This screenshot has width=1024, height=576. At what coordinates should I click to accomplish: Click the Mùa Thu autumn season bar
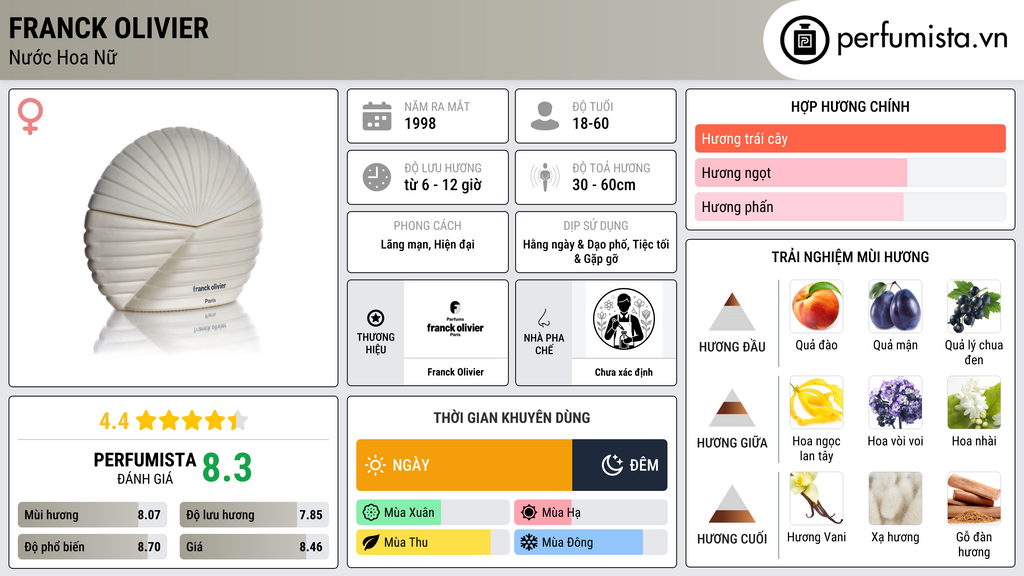point(433,542)
